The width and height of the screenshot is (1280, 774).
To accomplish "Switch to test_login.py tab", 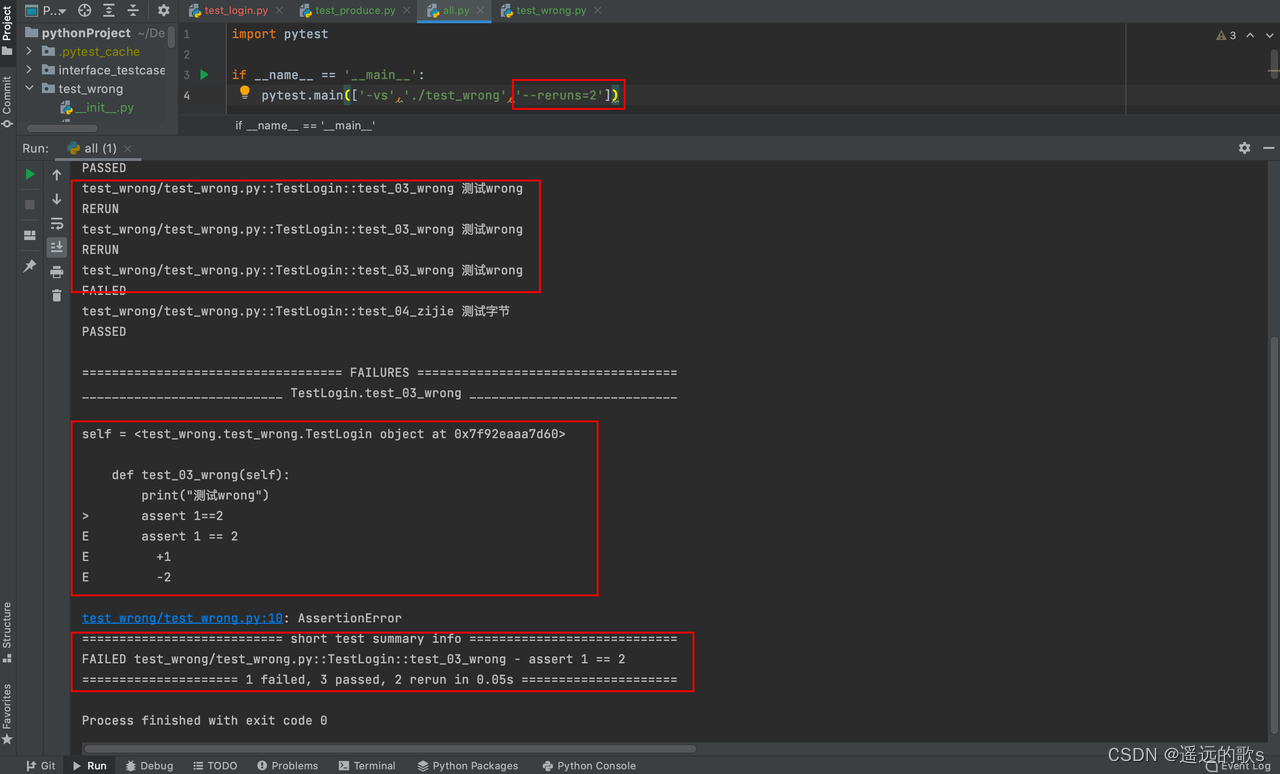I will click(236, 10).
